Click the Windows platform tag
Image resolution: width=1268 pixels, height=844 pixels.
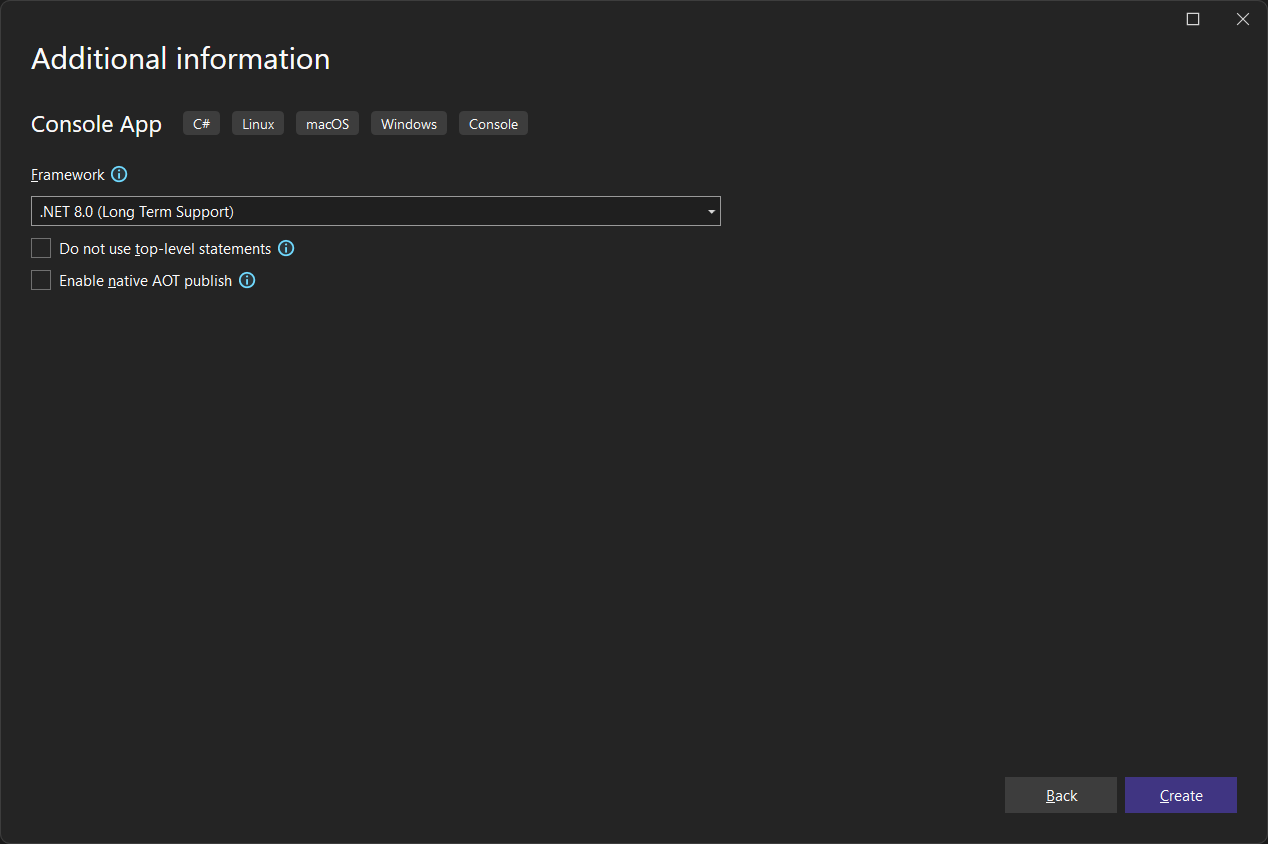click(409, 124)
